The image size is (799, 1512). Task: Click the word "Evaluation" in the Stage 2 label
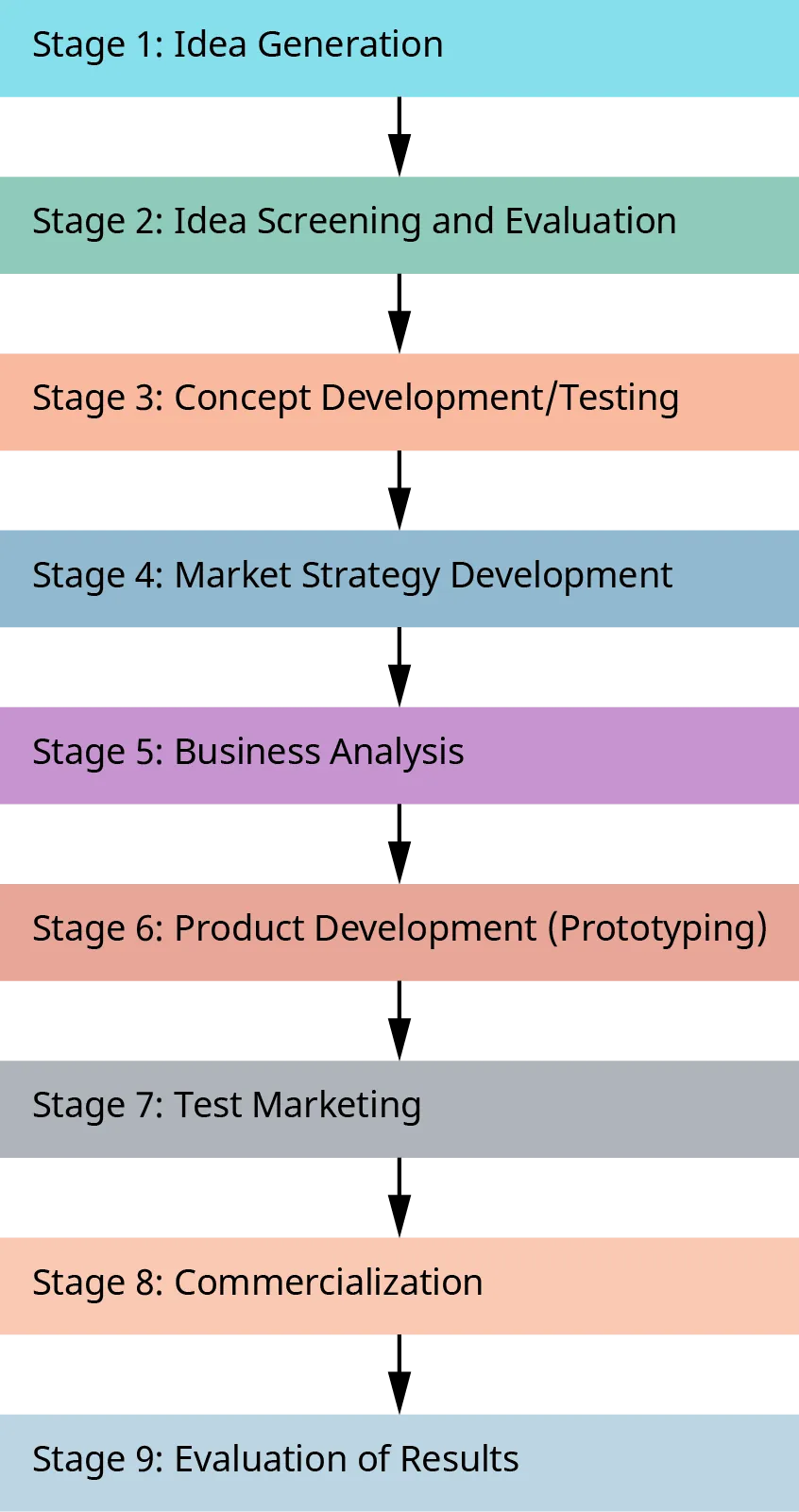(x=590, y=221)
